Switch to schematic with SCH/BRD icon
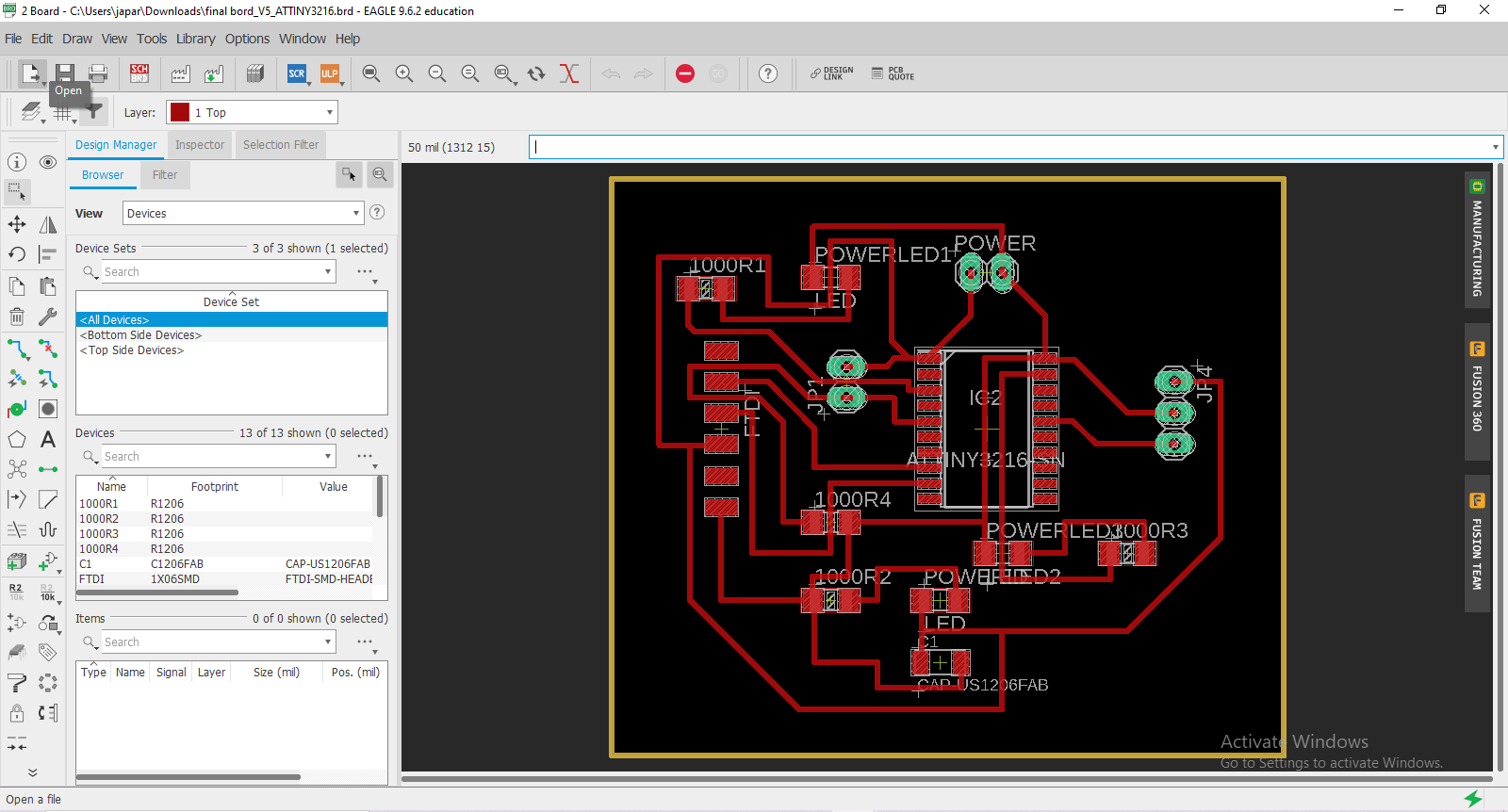The width and height of the screenshot is (1508, 812). click(139, 73)
